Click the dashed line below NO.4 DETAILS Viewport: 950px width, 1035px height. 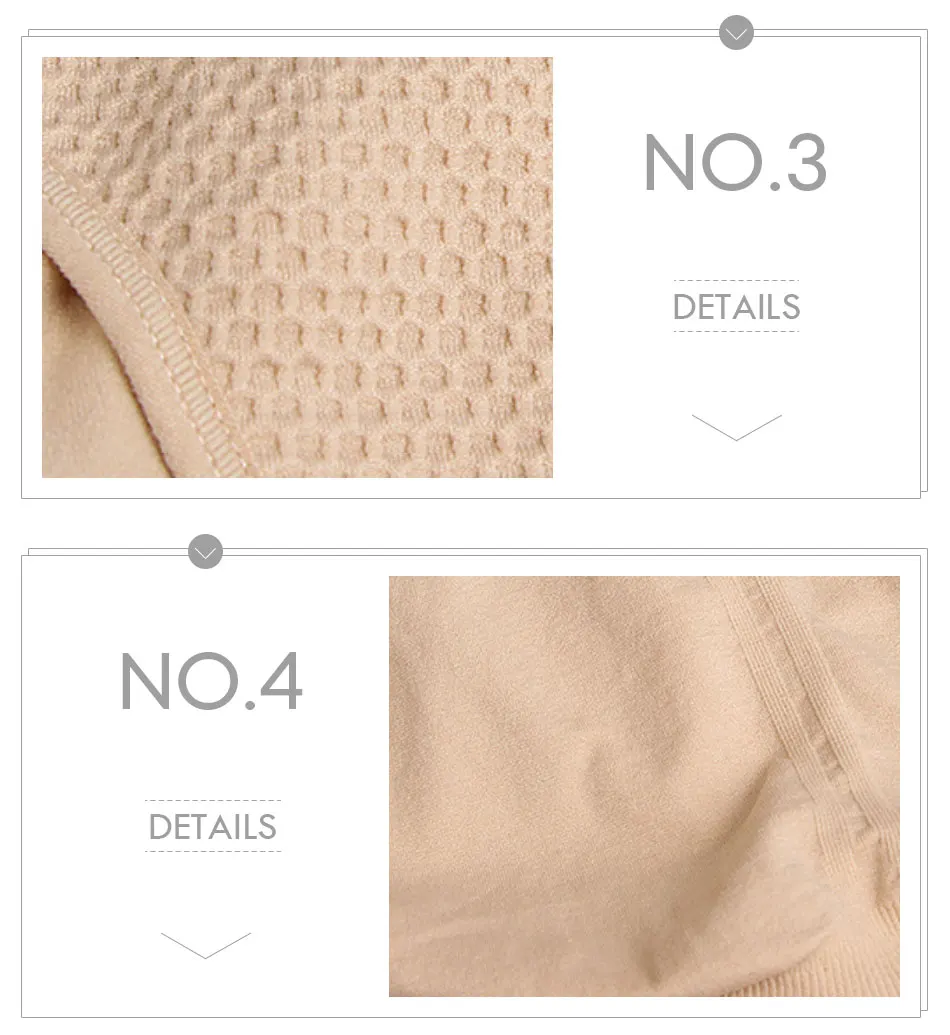(213, 851)
